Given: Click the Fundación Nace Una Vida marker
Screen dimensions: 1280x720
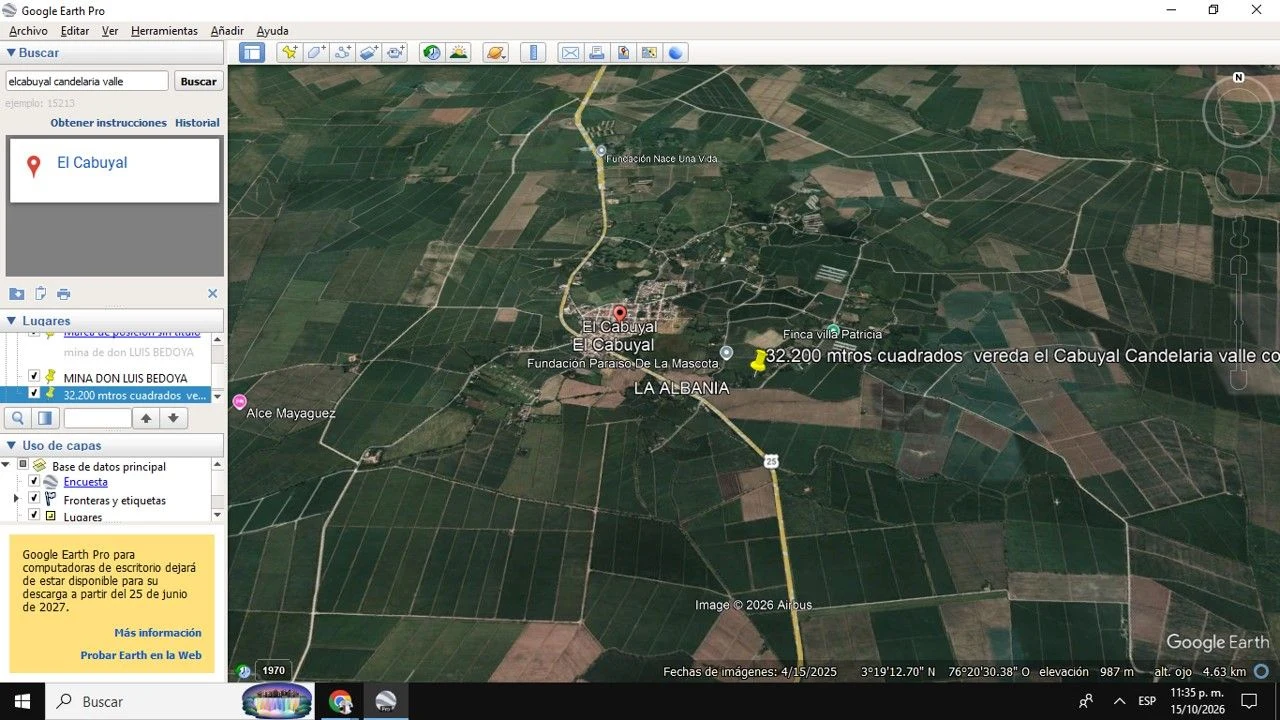Looking at the screenshot, I should click(x=601, y=151).
